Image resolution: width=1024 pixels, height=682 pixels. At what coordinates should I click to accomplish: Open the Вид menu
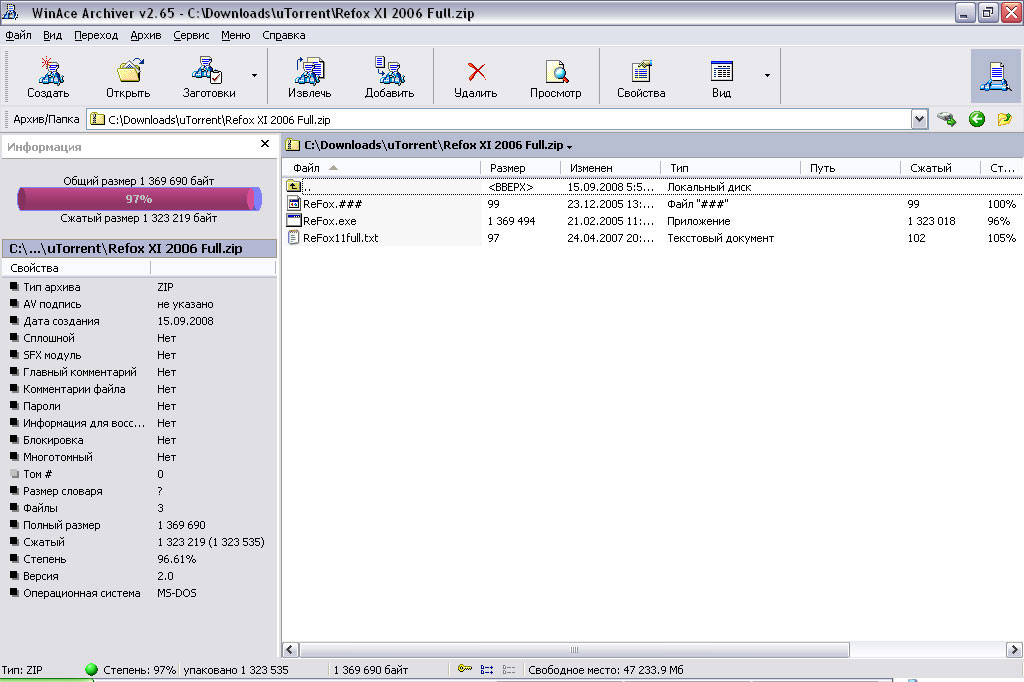[52, 35]
